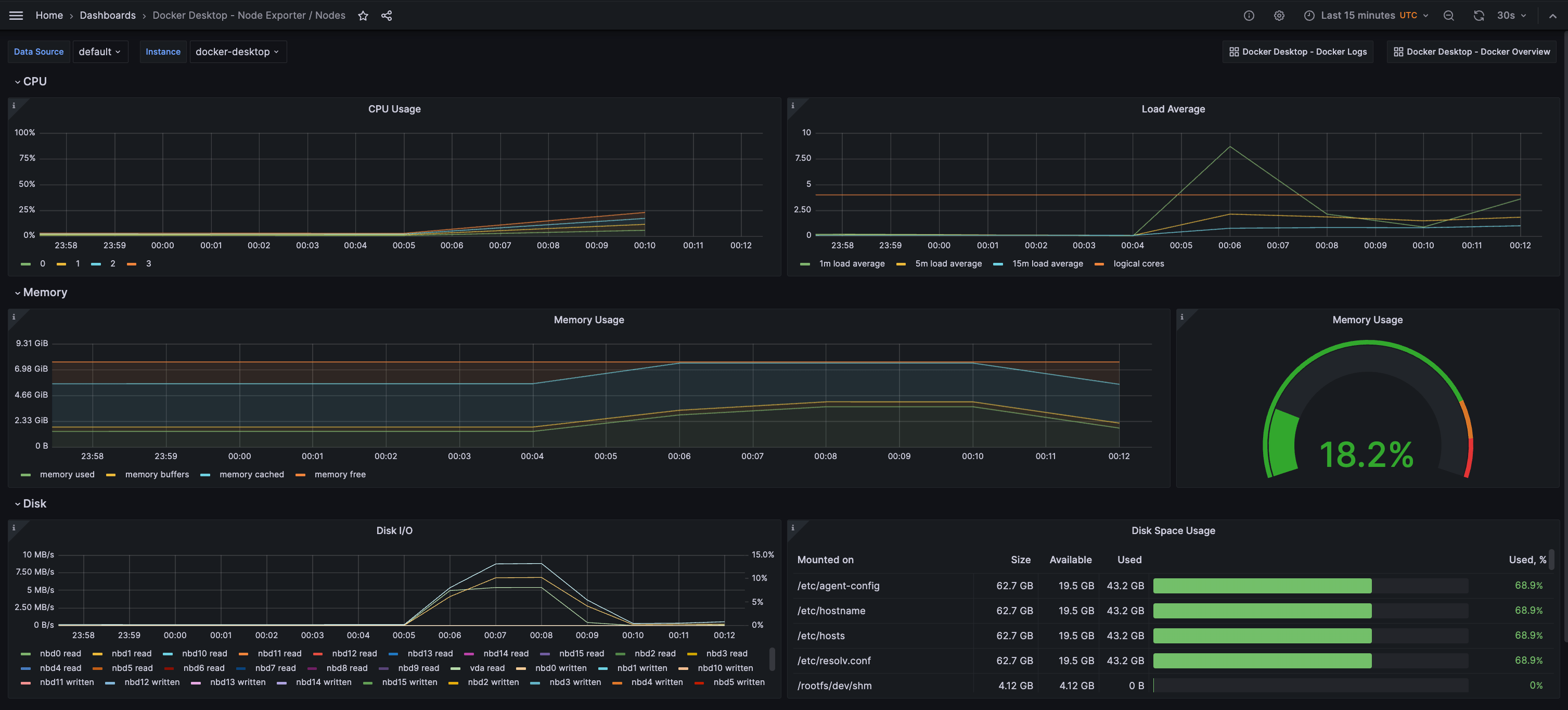Open the docker-desktop instance dropdown
1568x710 pixels.
(237, 52)
